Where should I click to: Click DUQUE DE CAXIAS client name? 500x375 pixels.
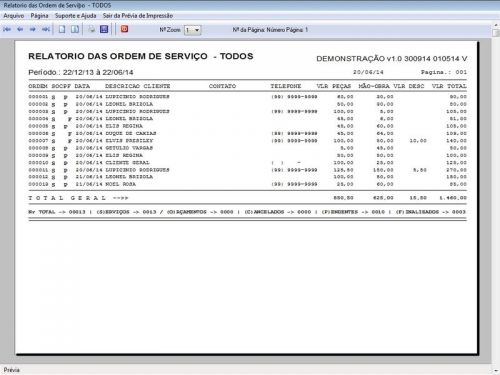pyautogui.click(x=131, y=133)
